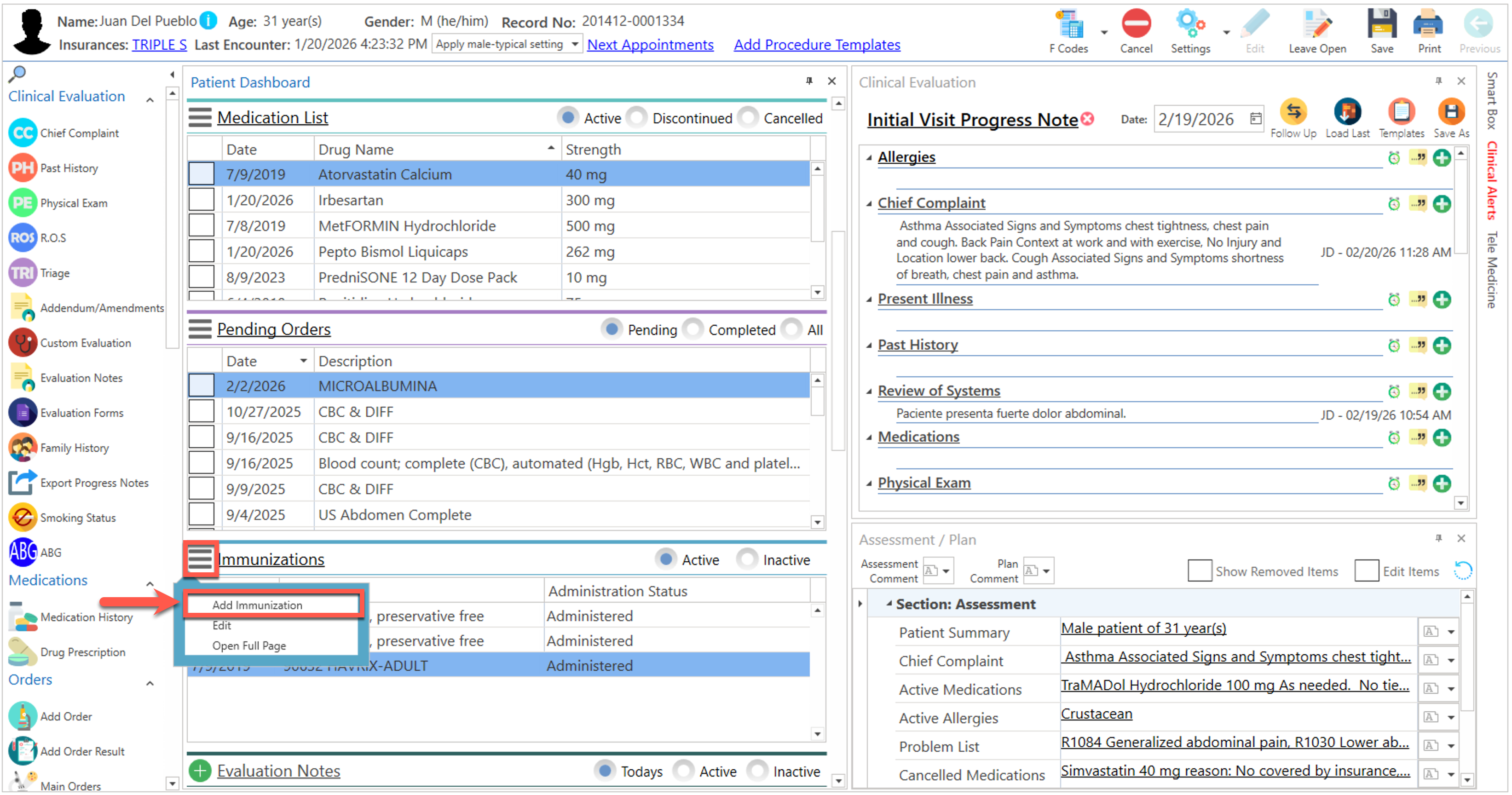Tick the checkbox for Irbesartan row

[202, 200]
